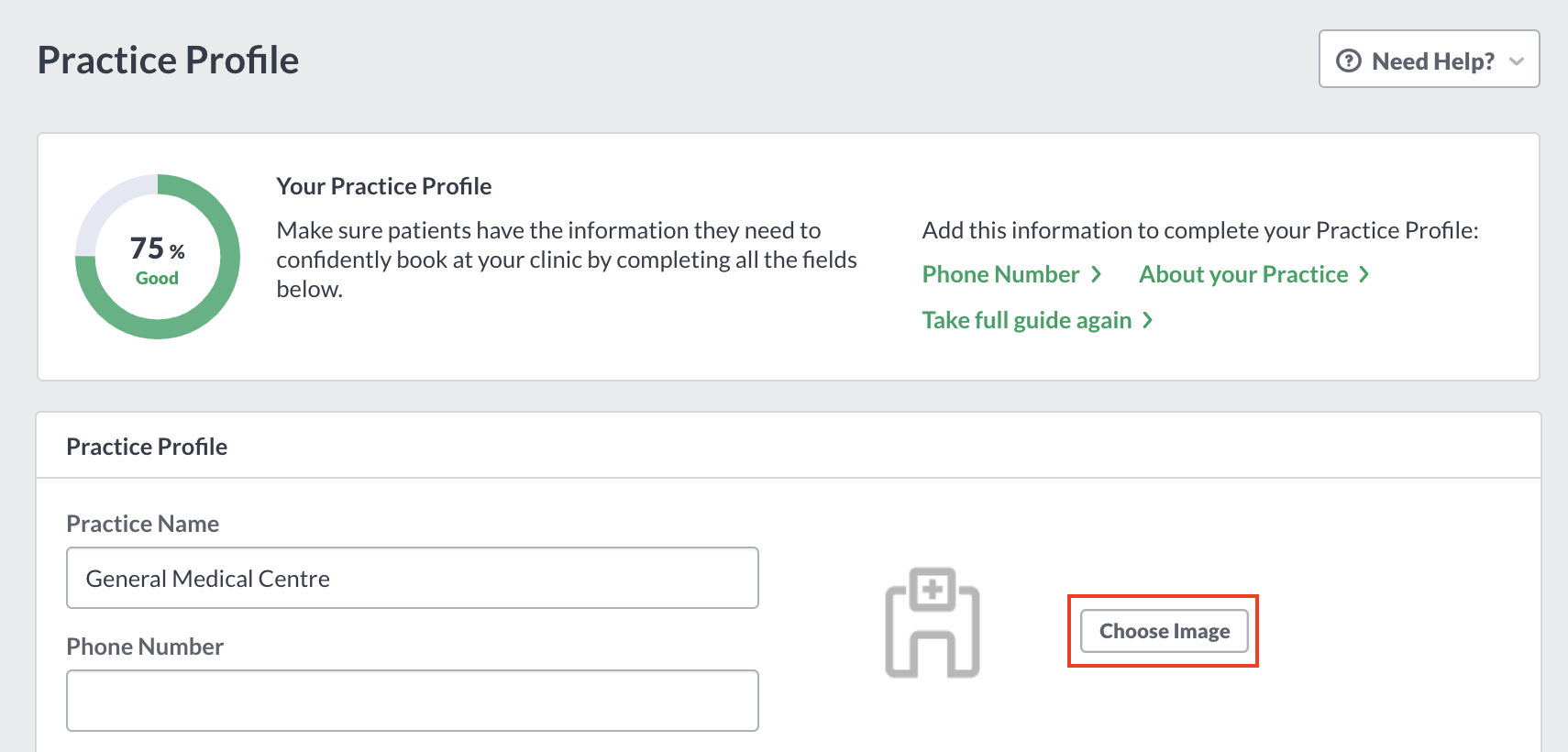Click the 75% completion progress ring
This screenshot has width=1568, height=752.
[x=158, y=257]
